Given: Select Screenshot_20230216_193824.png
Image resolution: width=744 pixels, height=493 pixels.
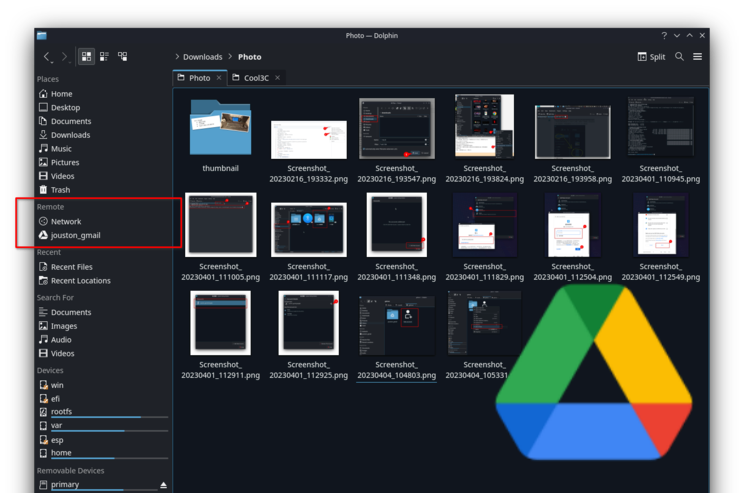Looking at the screenshot, I should pyautogui.click(x=484, y=139).
